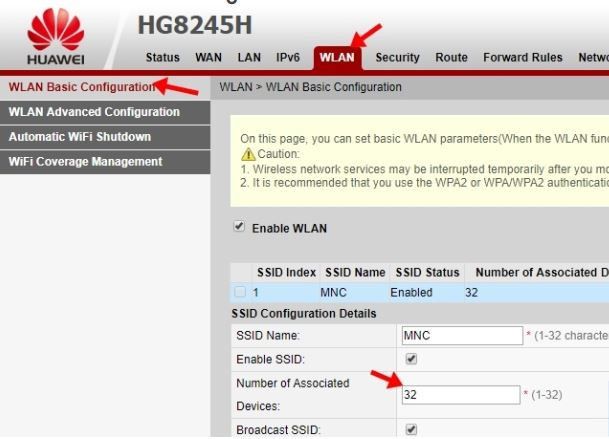Click the Huawei logo

[56, 36]
